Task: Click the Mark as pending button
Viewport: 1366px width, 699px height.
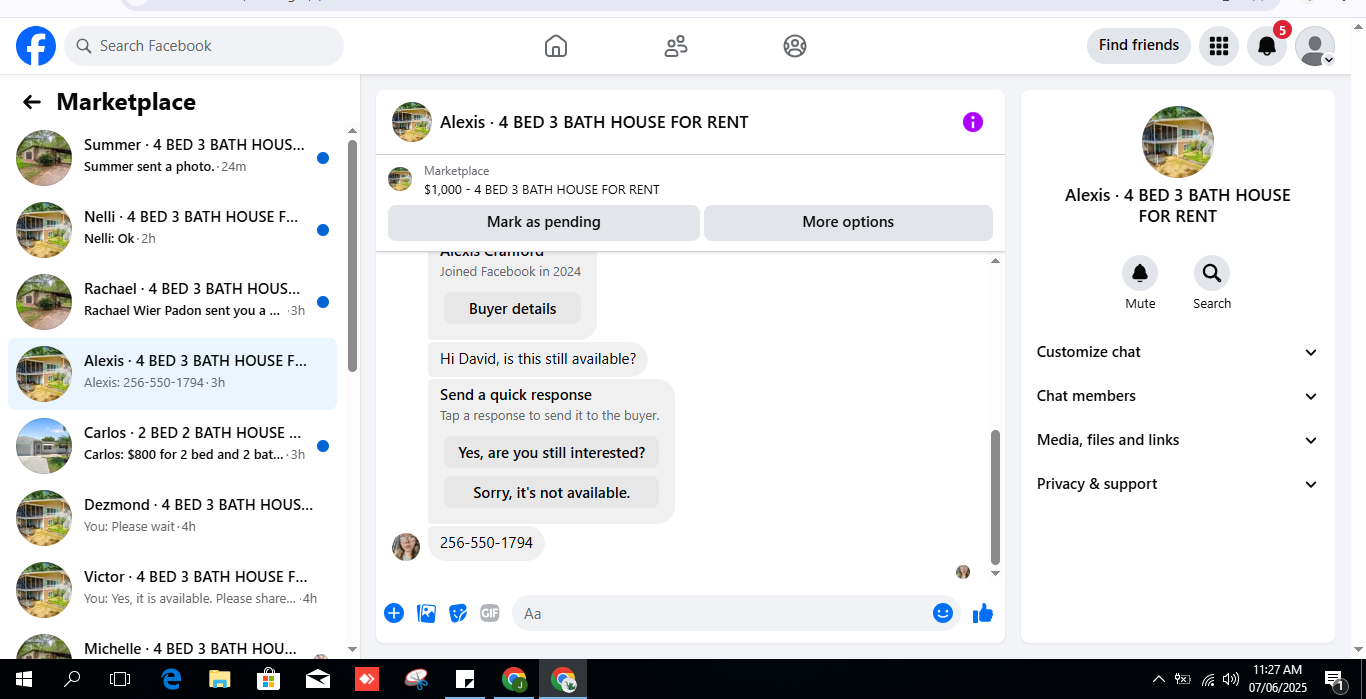Action: pyautogui.click(x=544, y=222)
